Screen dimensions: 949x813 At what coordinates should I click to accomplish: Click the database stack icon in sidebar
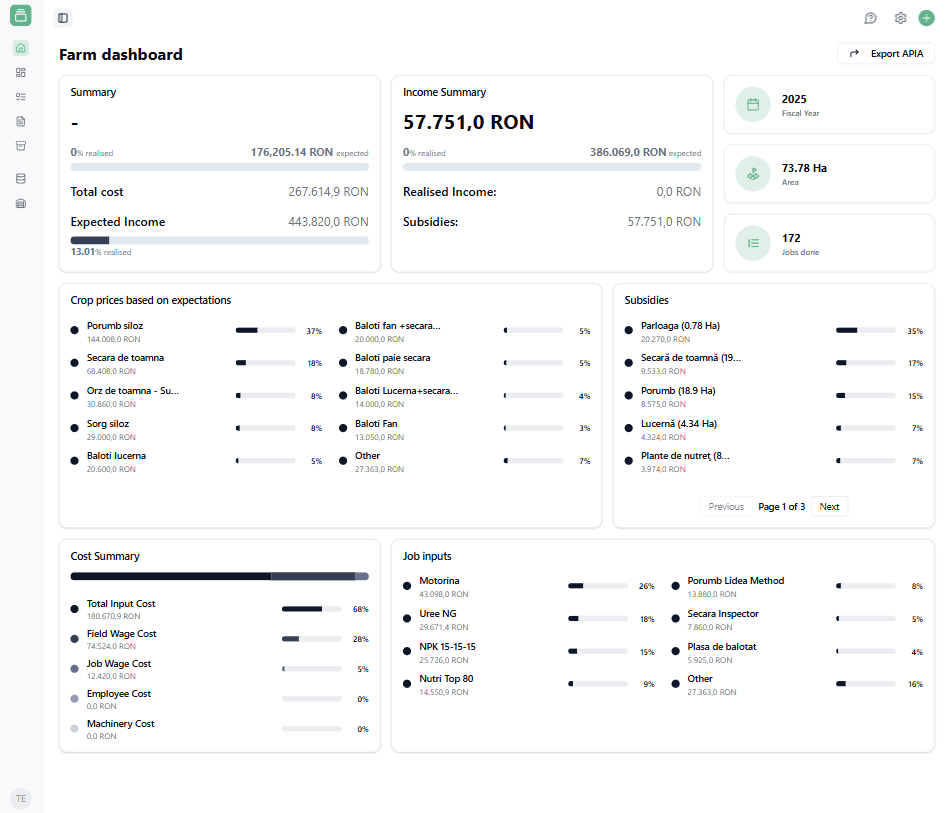[21, 179]
